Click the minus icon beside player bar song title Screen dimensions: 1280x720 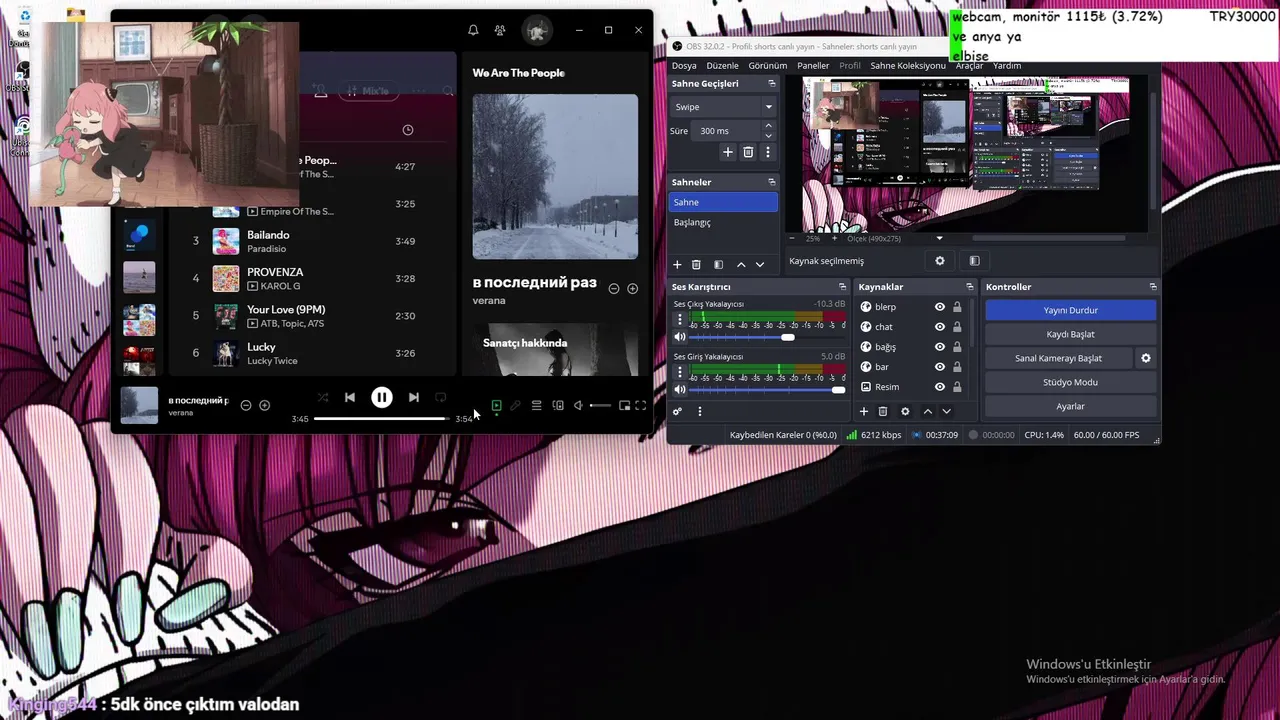(x=246, y=405)
